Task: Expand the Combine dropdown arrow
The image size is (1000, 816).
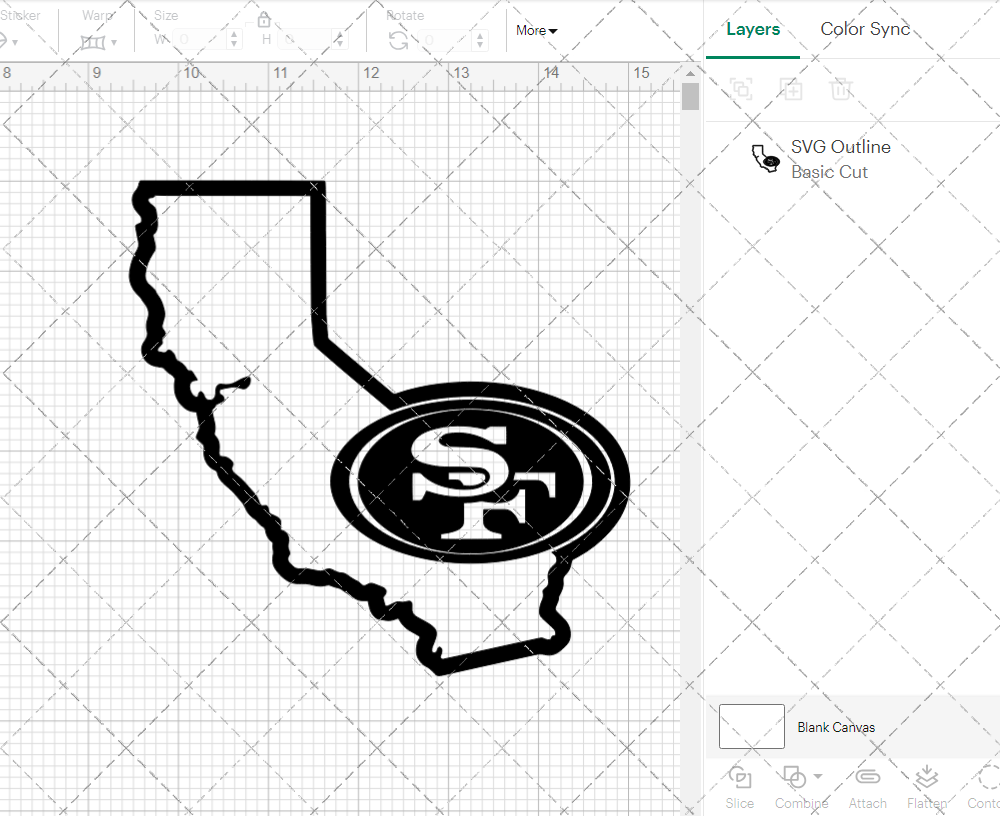Action: pos(818,776)
